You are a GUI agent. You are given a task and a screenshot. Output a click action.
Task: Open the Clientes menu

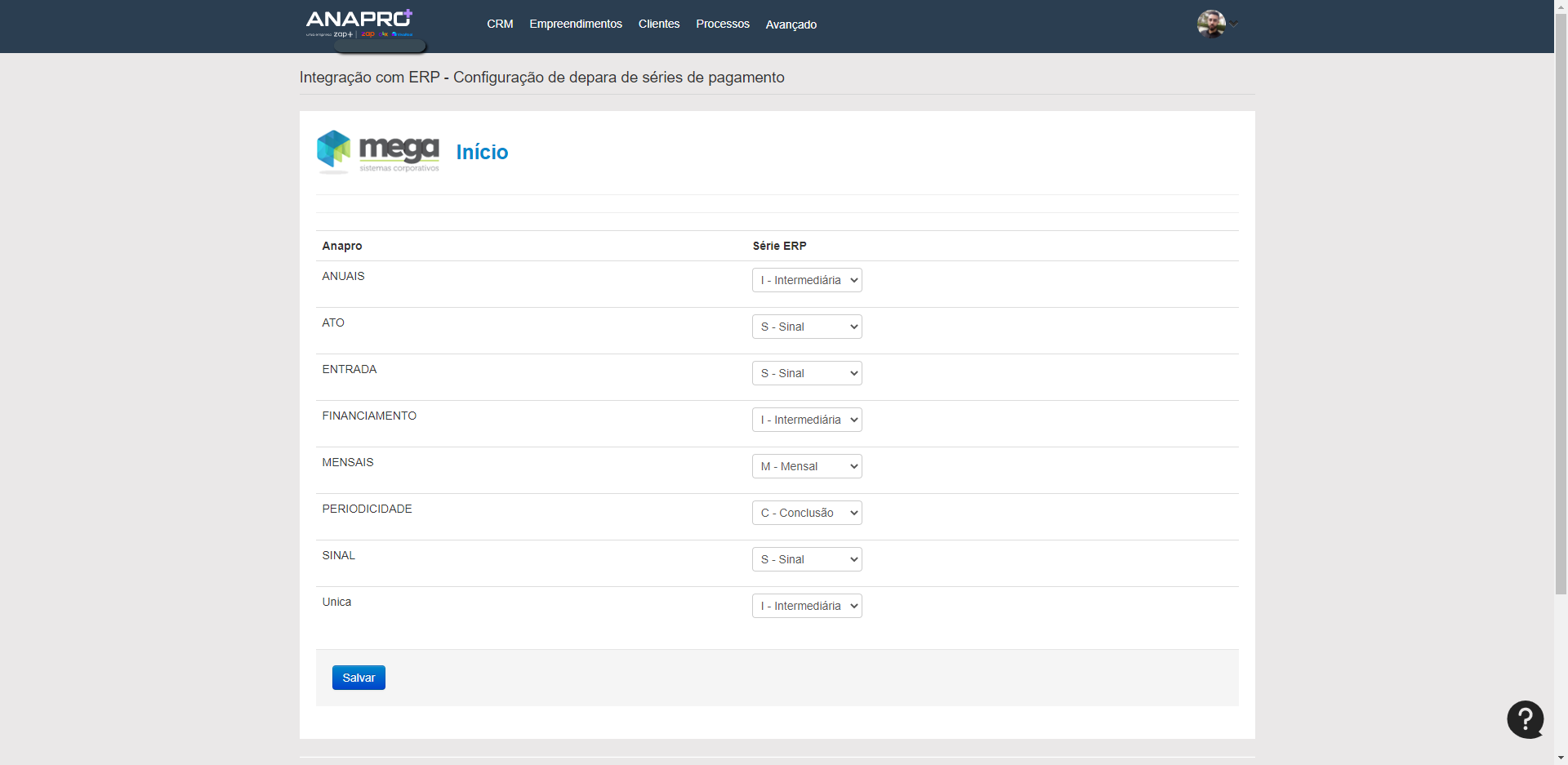pyautogui.click(x=658, y=24)
